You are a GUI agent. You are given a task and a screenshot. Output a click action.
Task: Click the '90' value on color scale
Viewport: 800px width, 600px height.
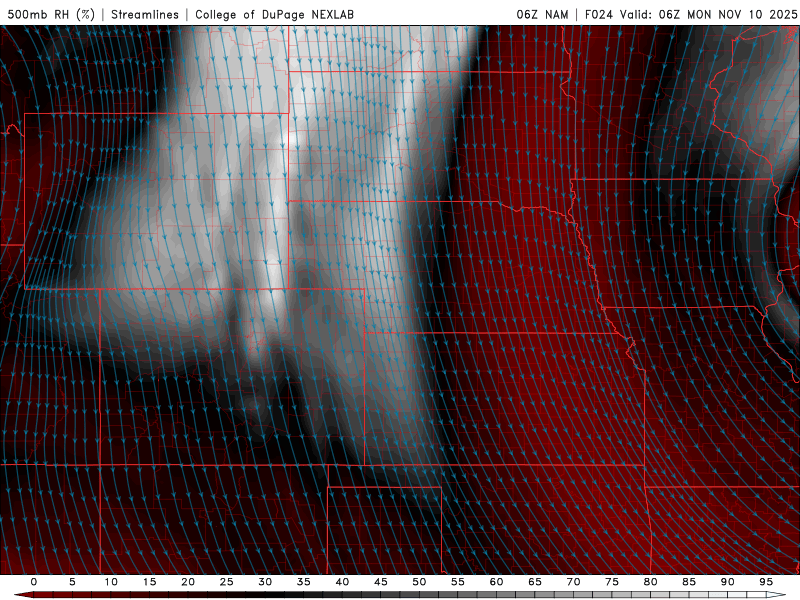[728, 582]
